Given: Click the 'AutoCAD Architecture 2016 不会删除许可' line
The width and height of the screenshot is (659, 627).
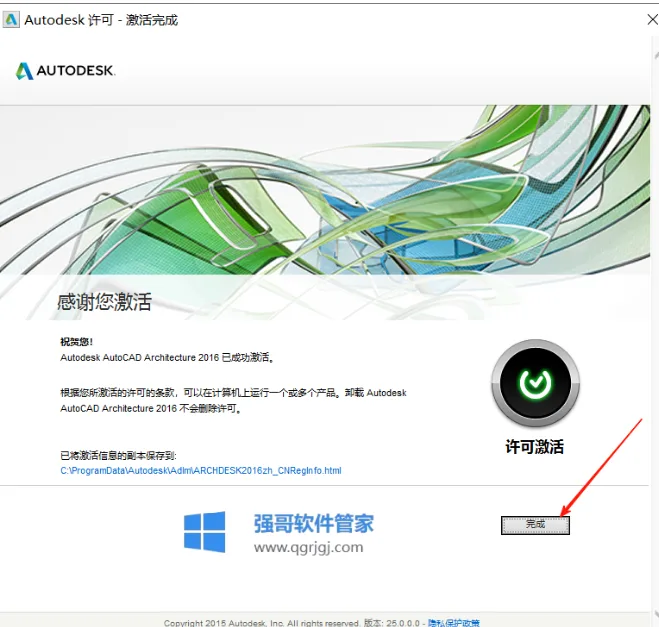Looking at the screenshot, I should pos(151,408).
